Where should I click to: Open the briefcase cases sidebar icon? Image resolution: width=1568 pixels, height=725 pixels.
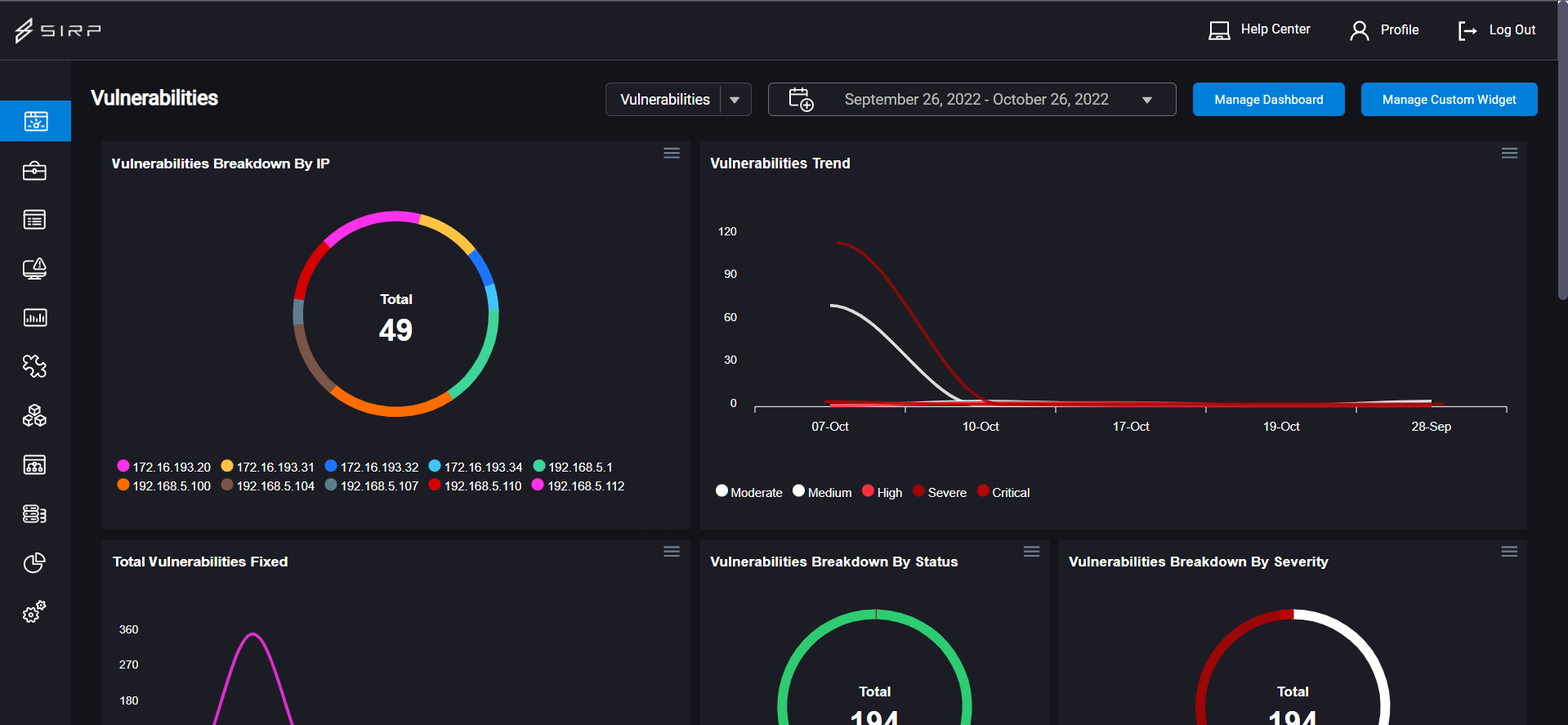pos(34,170)
